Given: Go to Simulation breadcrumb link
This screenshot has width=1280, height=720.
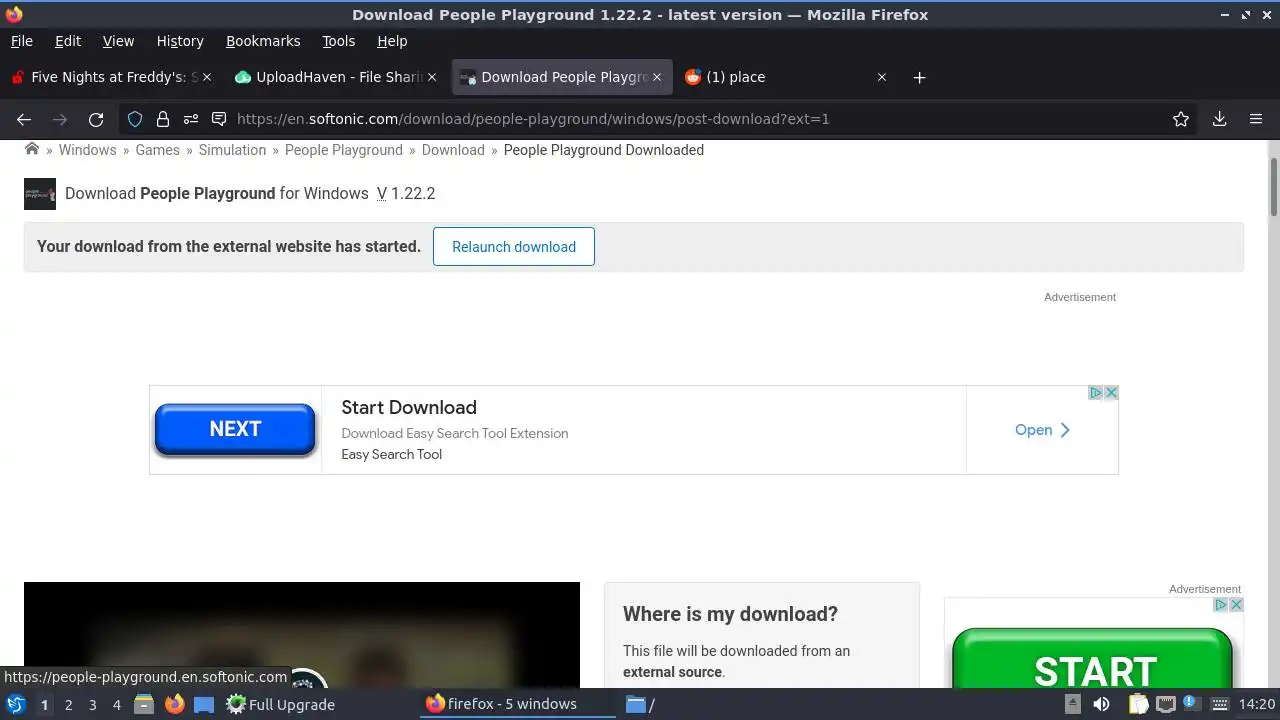Looking at the screenshot, I should (x=232, y=150).
